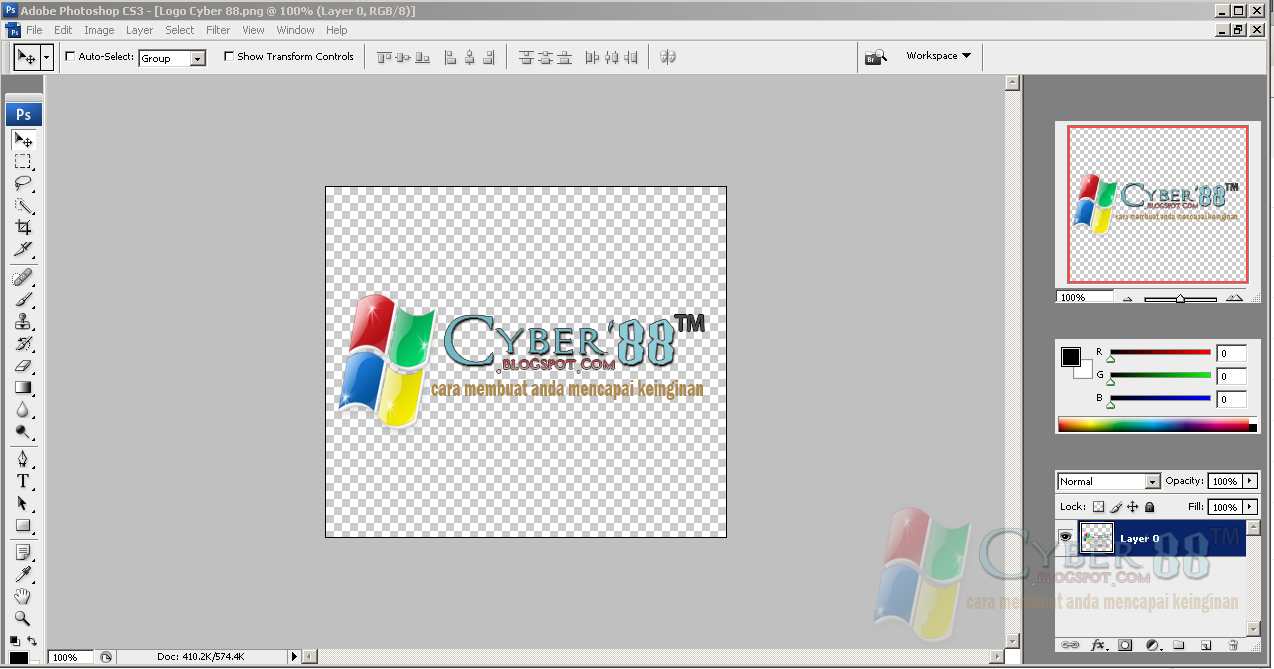Select the Crop tool

coord(23,227)
